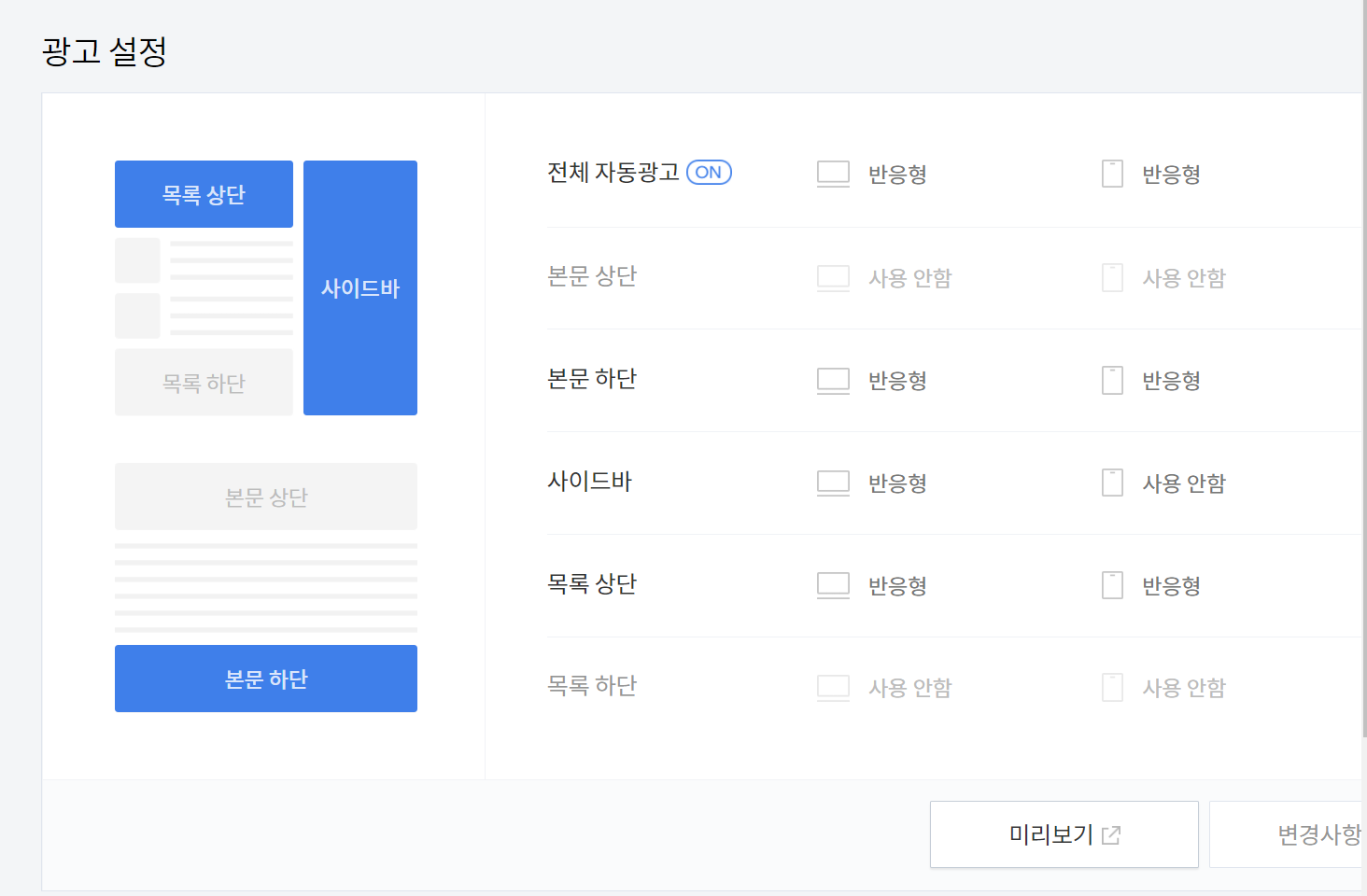The width and height of the screenshot is (1367, 896).
Task: Open desktop 반응형 option for 목록 상단
Action: [897, 586]
